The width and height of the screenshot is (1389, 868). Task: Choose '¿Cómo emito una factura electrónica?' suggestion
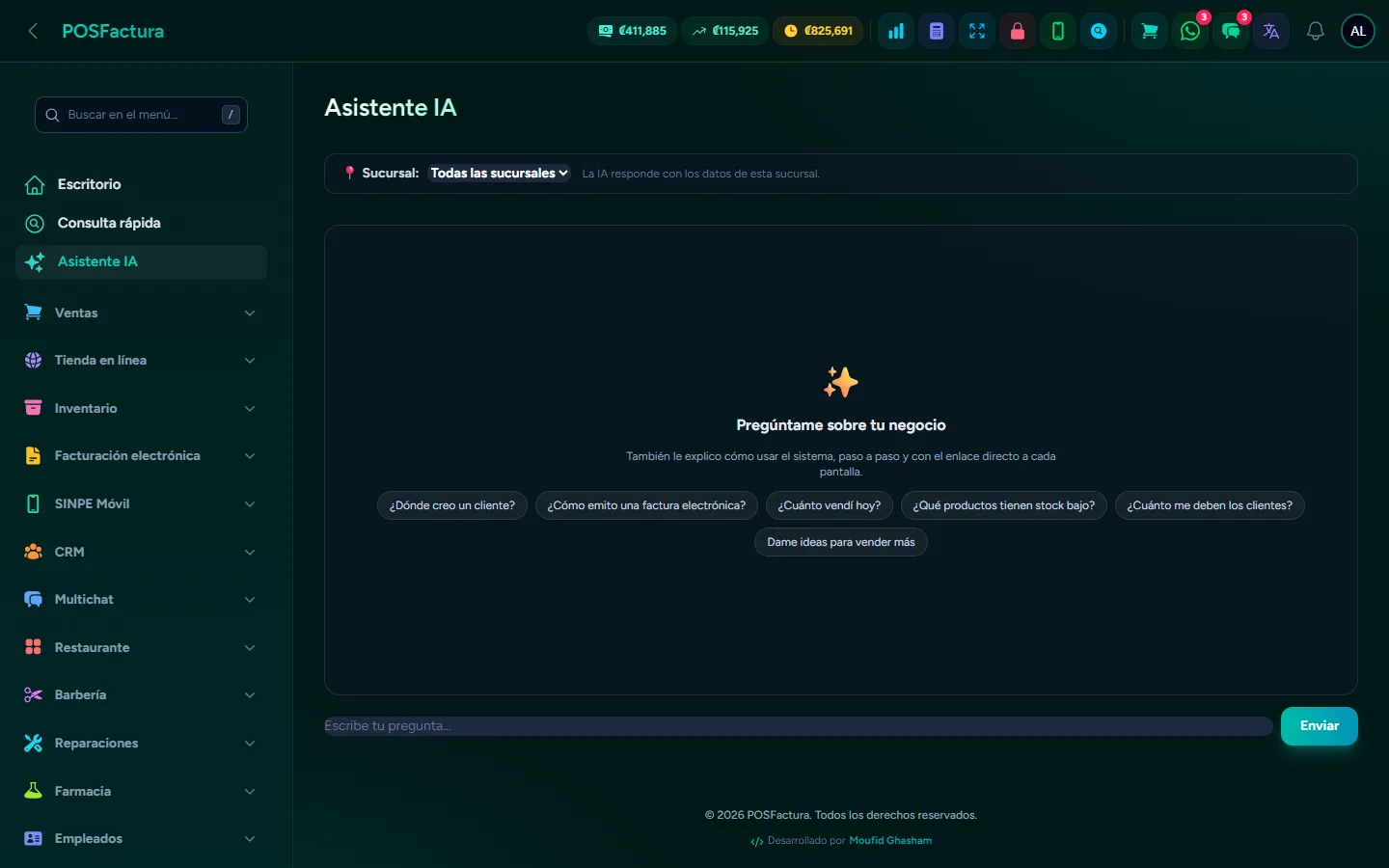[x=646, y=505]
